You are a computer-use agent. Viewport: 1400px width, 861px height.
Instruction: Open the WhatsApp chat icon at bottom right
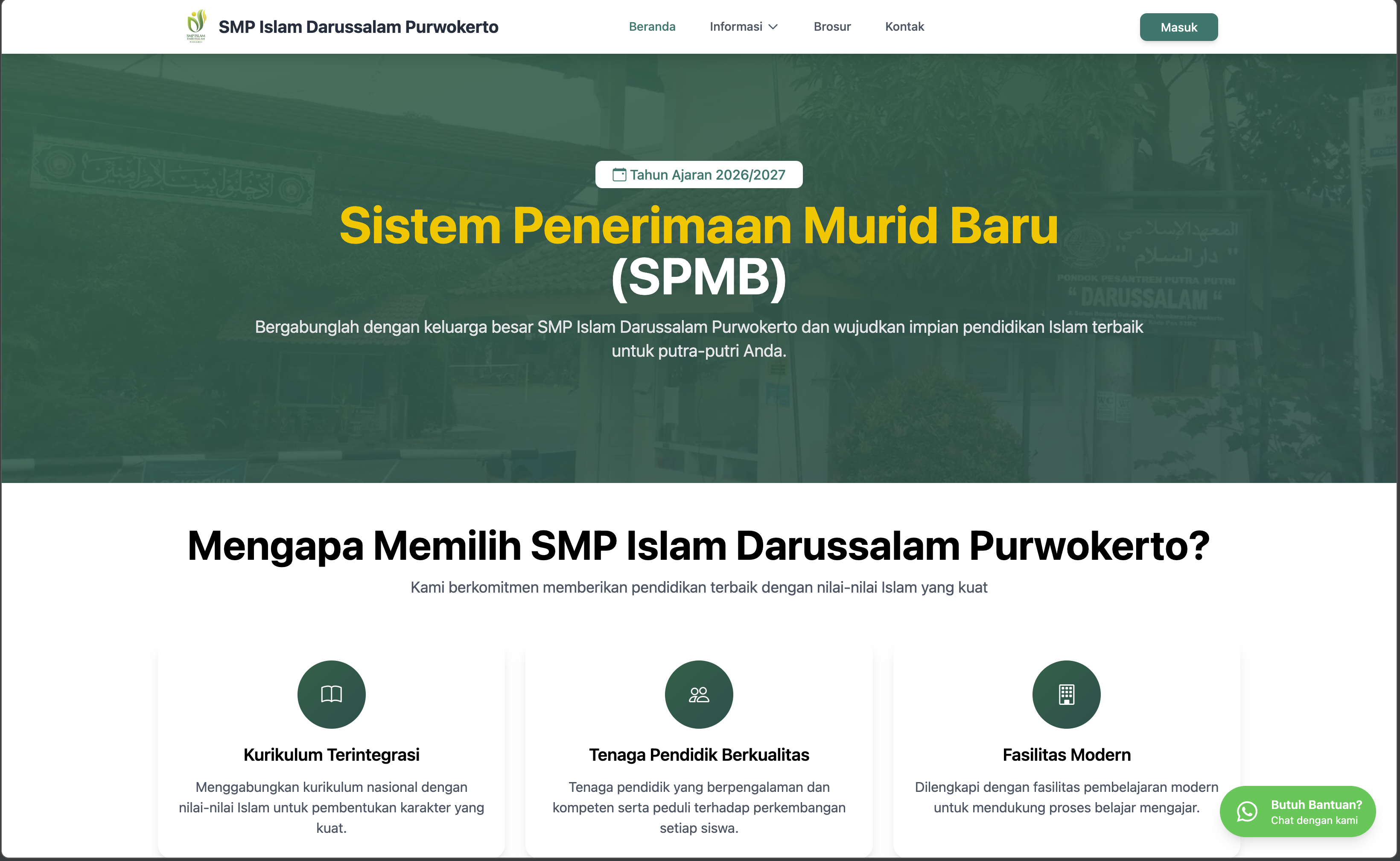click(1246, 812)
